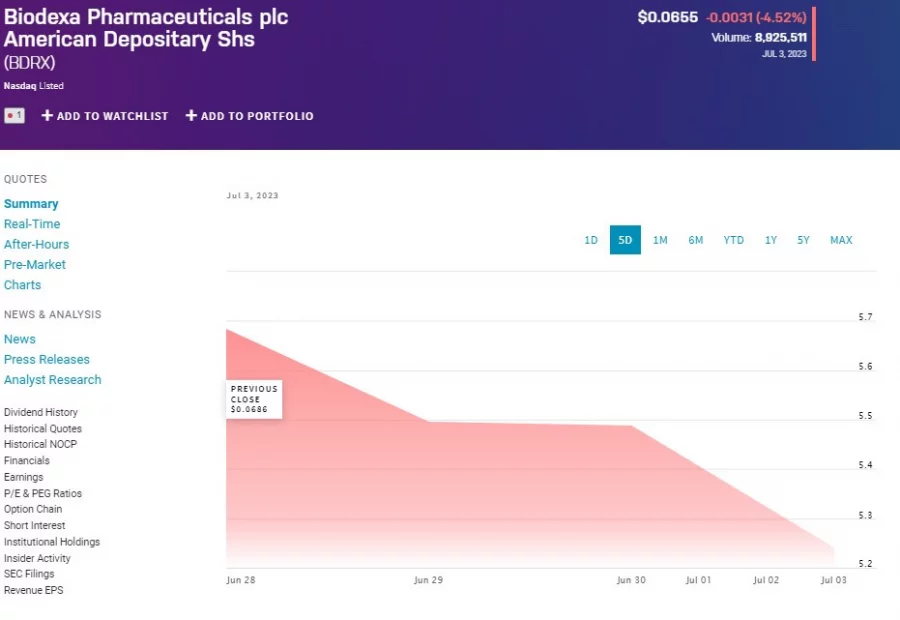
Task: Display the 1Y chart range
Action: (771, 240)
